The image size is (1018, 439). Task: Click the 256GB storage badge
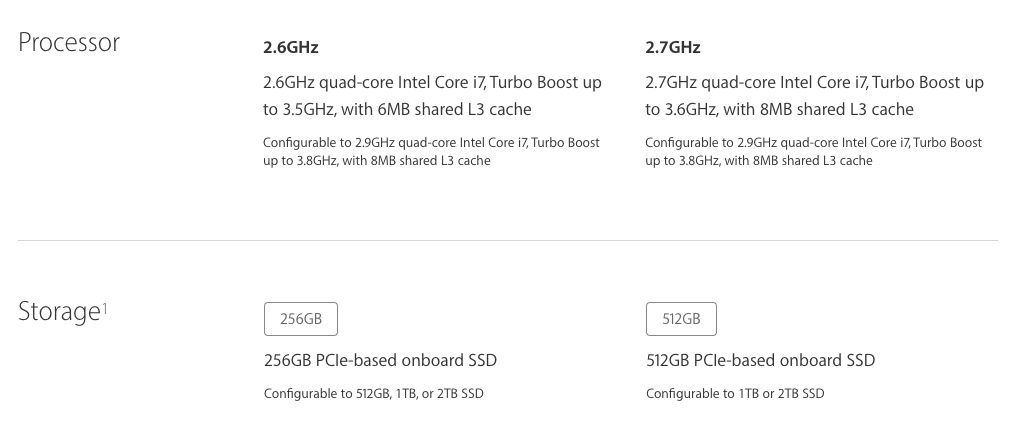pos(300,319)
